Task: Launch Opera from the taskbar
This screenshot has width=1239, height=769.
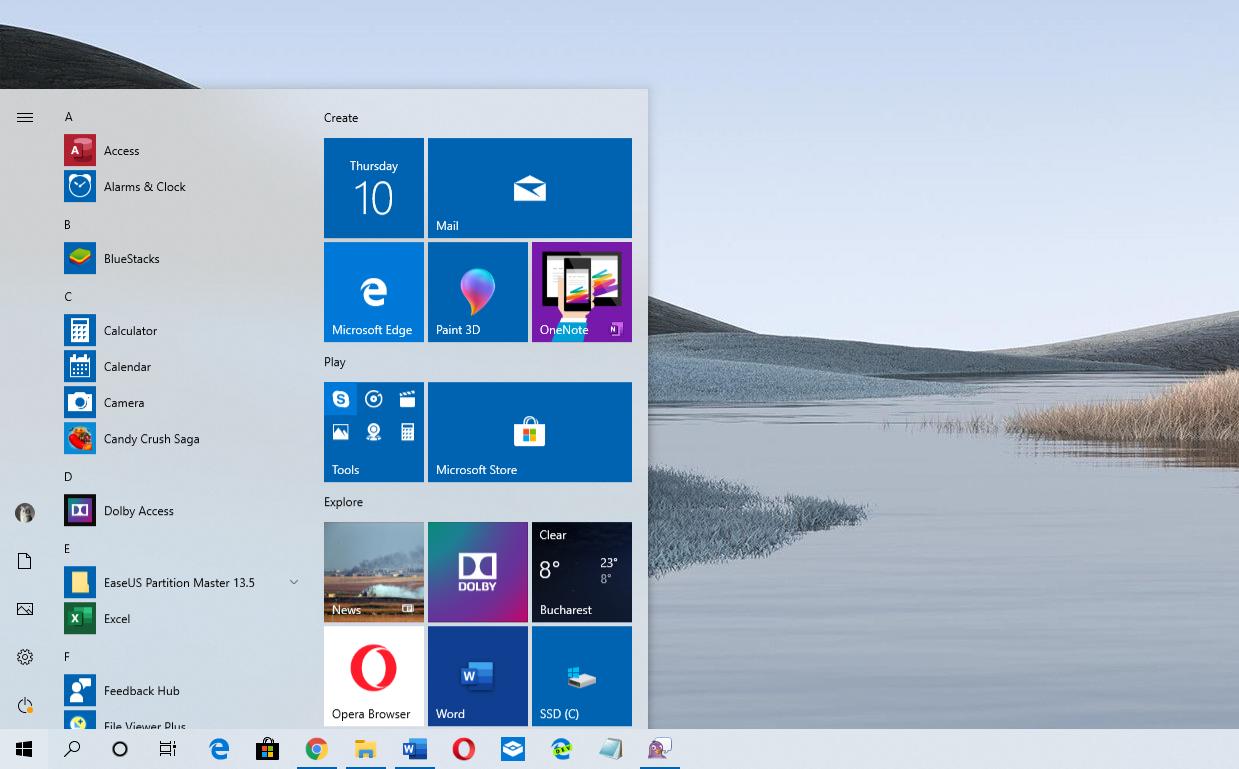Action: click(464, 749)
